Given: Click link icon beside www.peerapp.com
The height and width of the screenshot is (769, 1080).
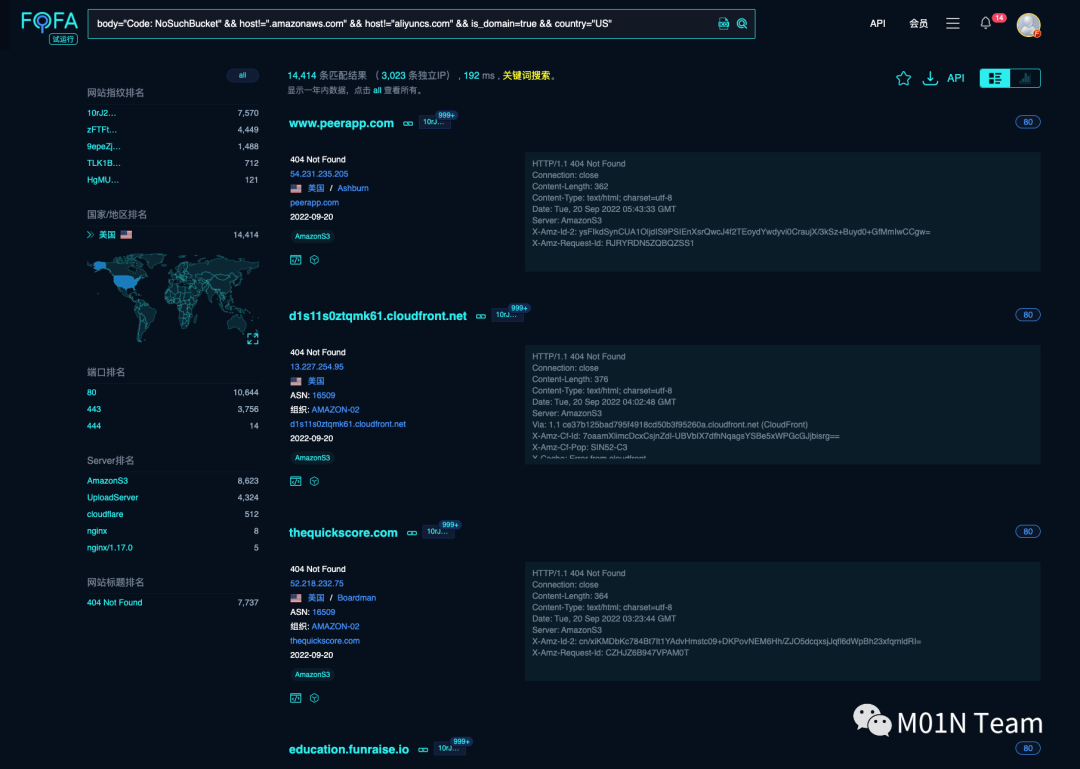Looking at the screenshot, I should (408, 124).
